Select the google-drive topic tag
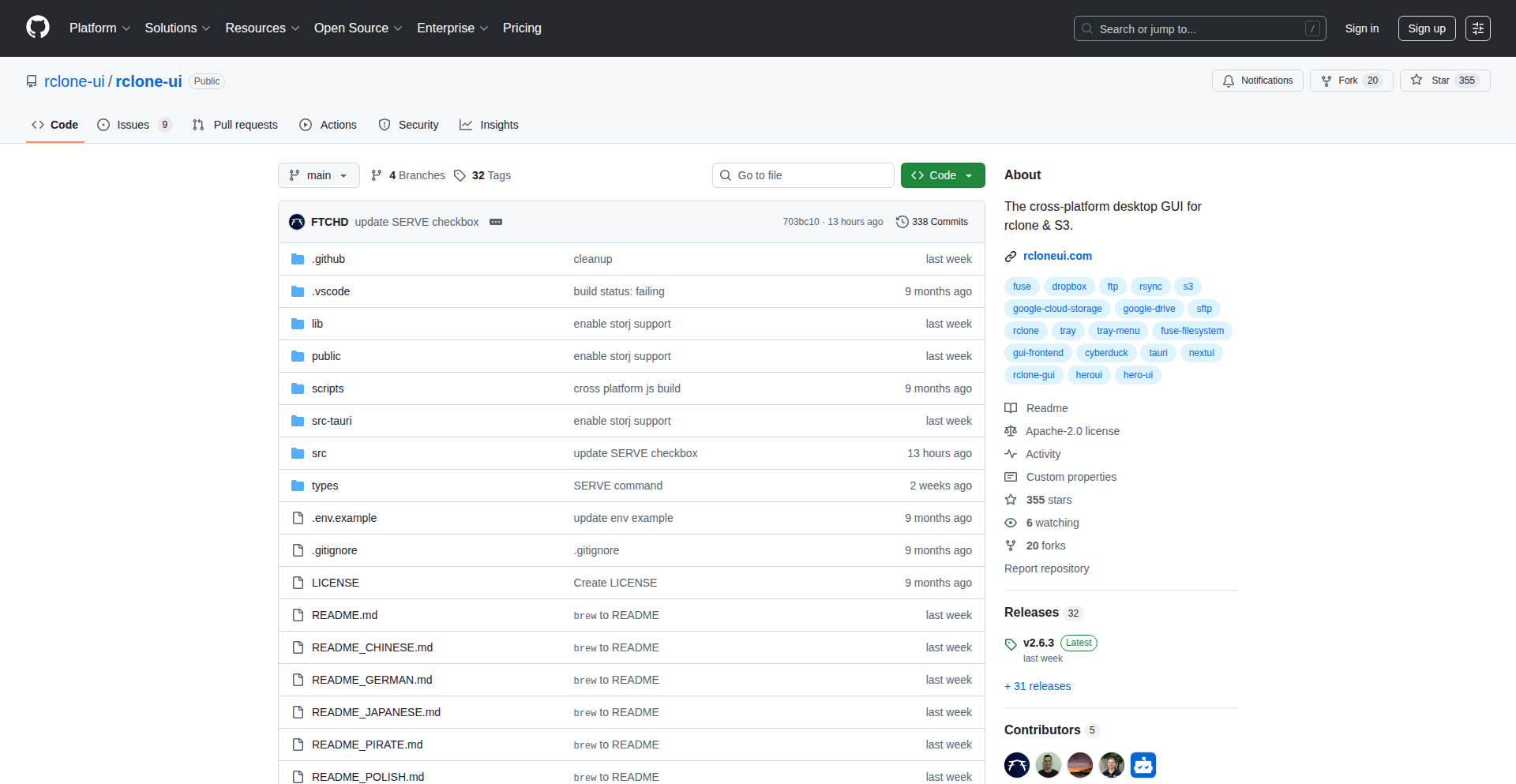Image resolution: width=1516 pixels, height=784 pixels. [x=1149, y=309]
